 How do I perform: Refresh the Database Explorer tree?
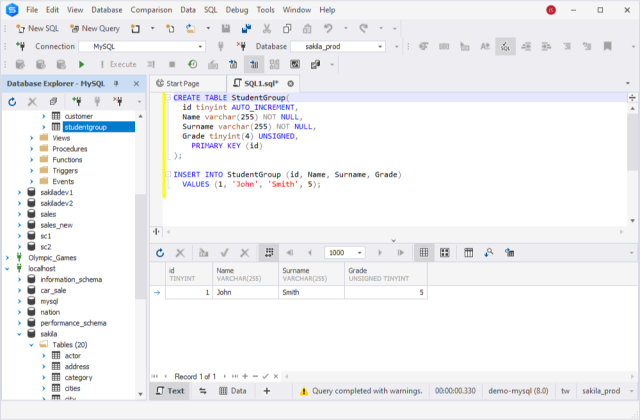coord(12,102)
